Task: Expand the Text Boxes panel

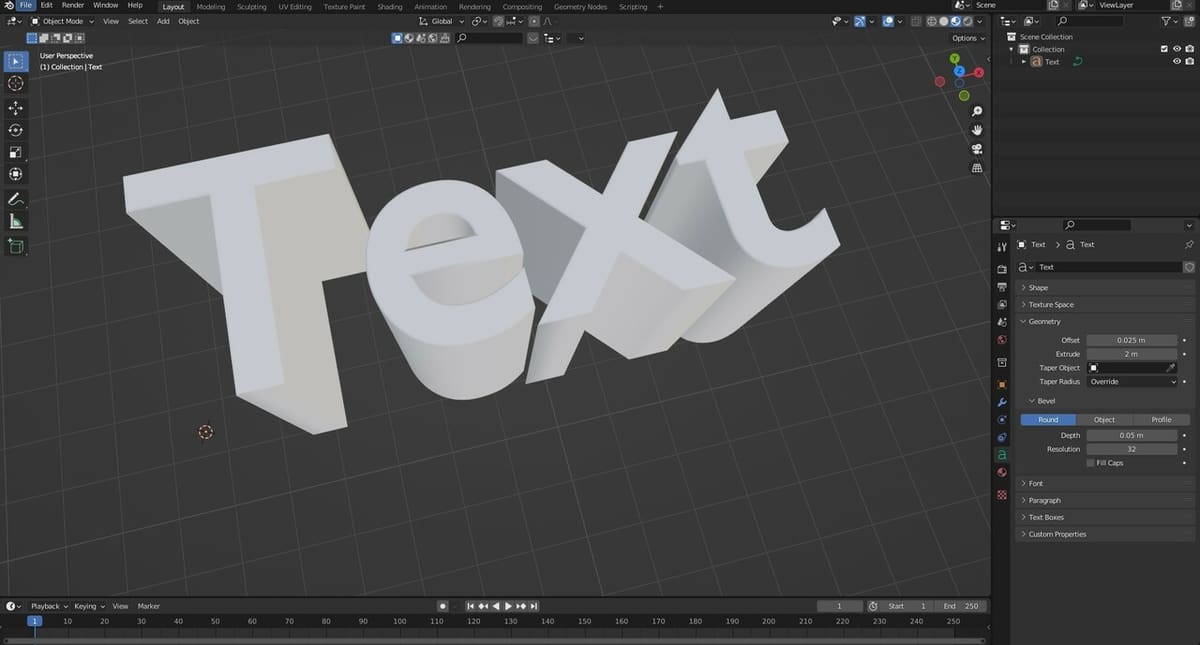Action: [1104, 517]
